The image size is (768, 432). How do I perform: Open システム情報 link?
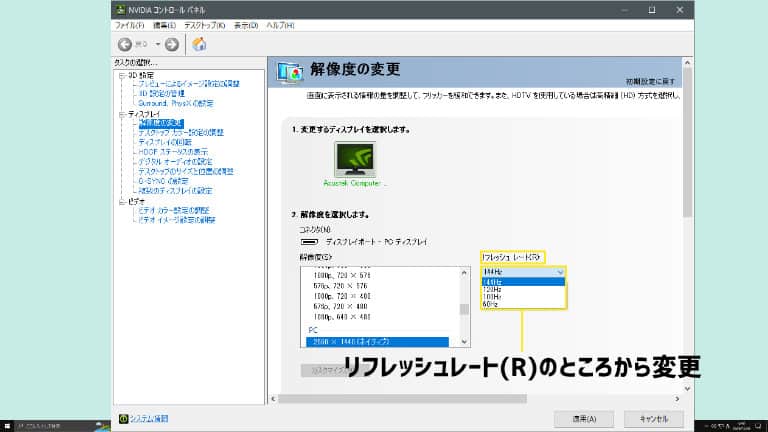point(149,419)
